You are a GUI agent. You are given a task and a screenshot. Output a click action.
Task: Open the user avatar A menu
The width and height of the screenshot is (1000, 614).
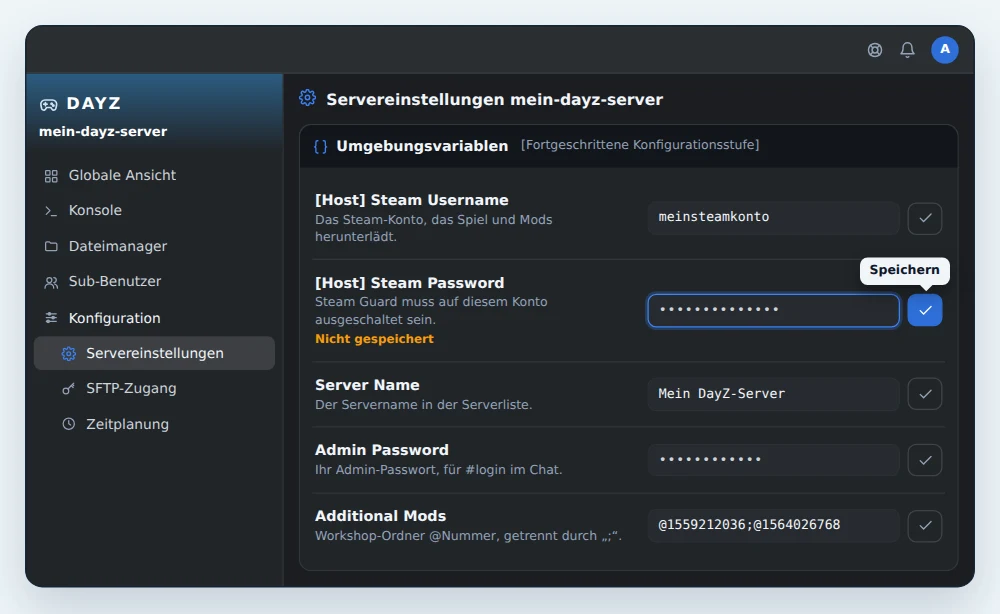945,50
